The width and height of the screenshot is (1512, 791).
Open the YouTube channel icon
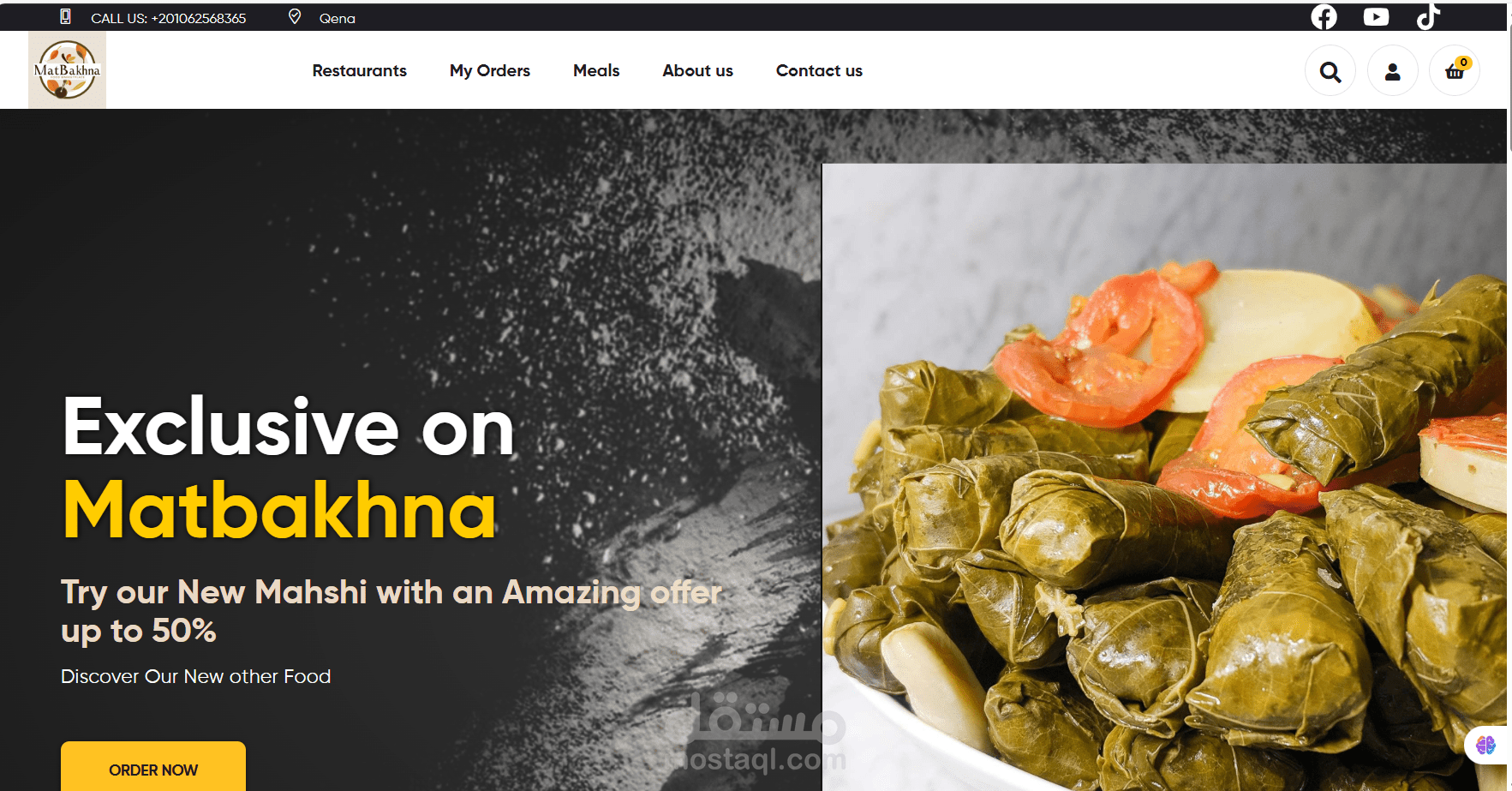tap(1376, 16)
